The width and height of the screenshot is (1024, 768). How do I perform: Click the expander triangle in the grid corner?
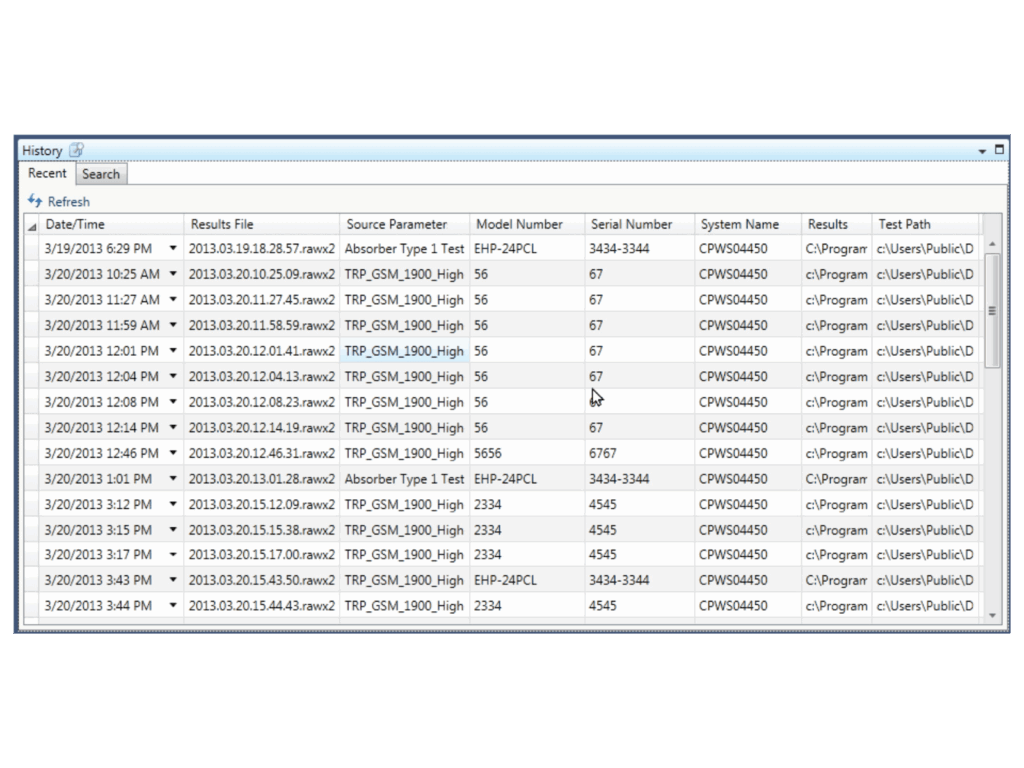(x=32, y=224)
